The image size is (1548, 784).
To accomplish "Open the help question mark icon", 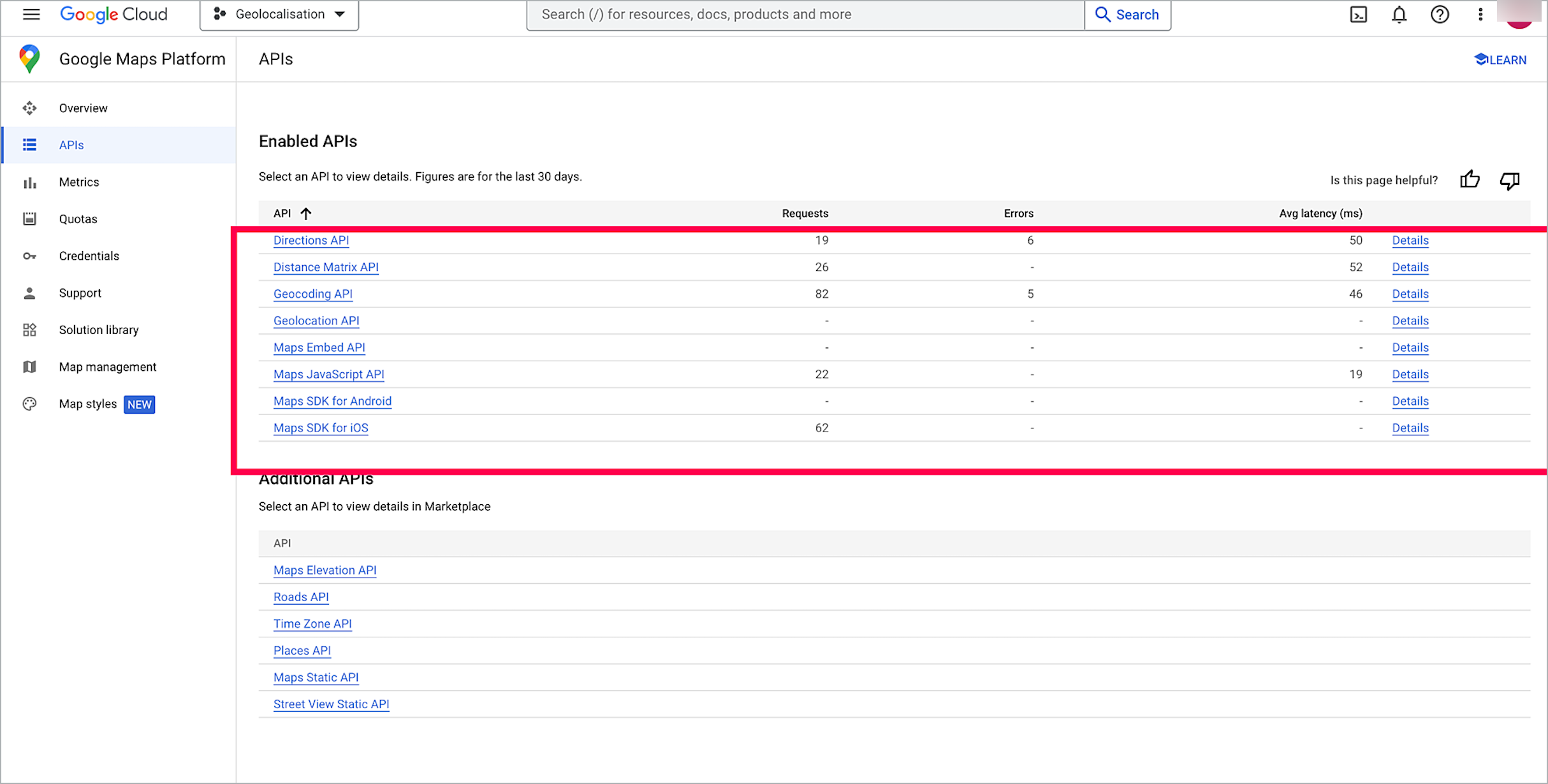I will pos(1440,15).
